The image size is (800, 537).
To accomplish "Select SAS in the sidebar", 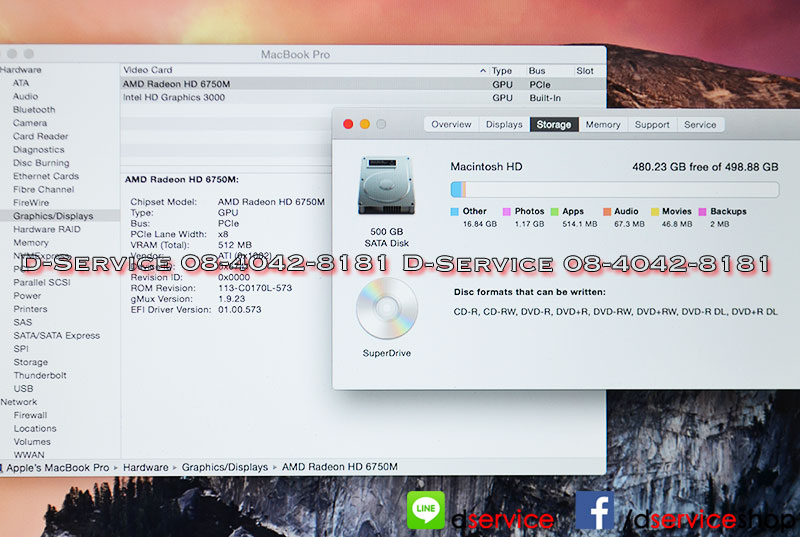I will point(22,322).
